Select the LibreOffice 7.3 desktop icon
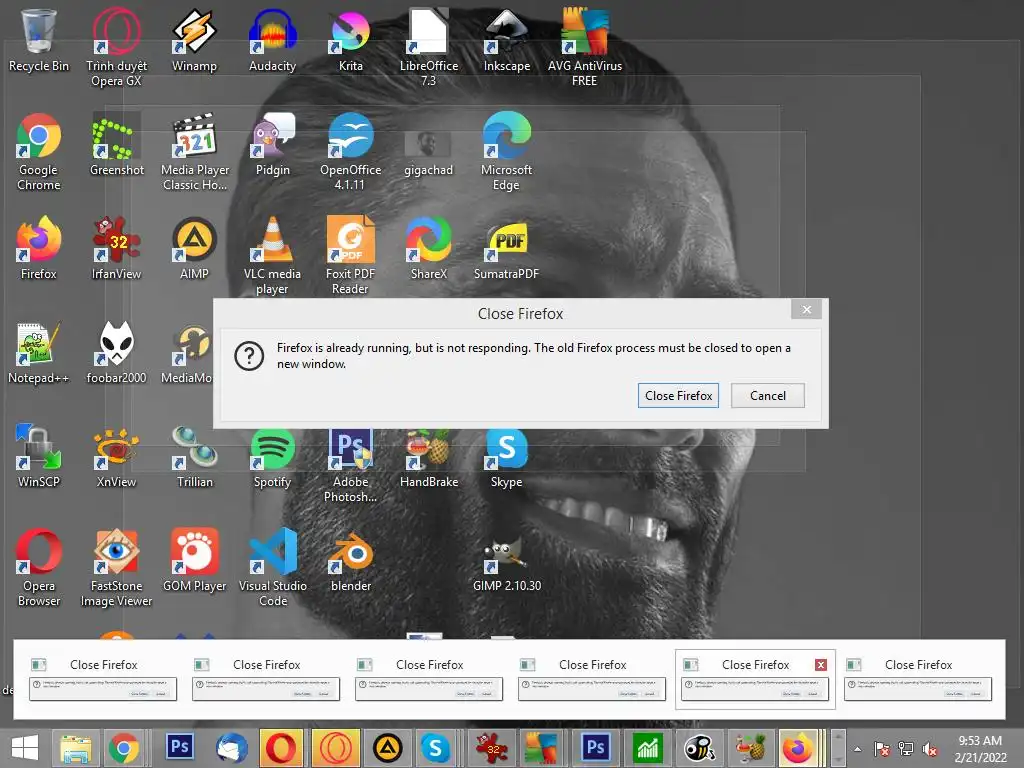 click(428, 47)
